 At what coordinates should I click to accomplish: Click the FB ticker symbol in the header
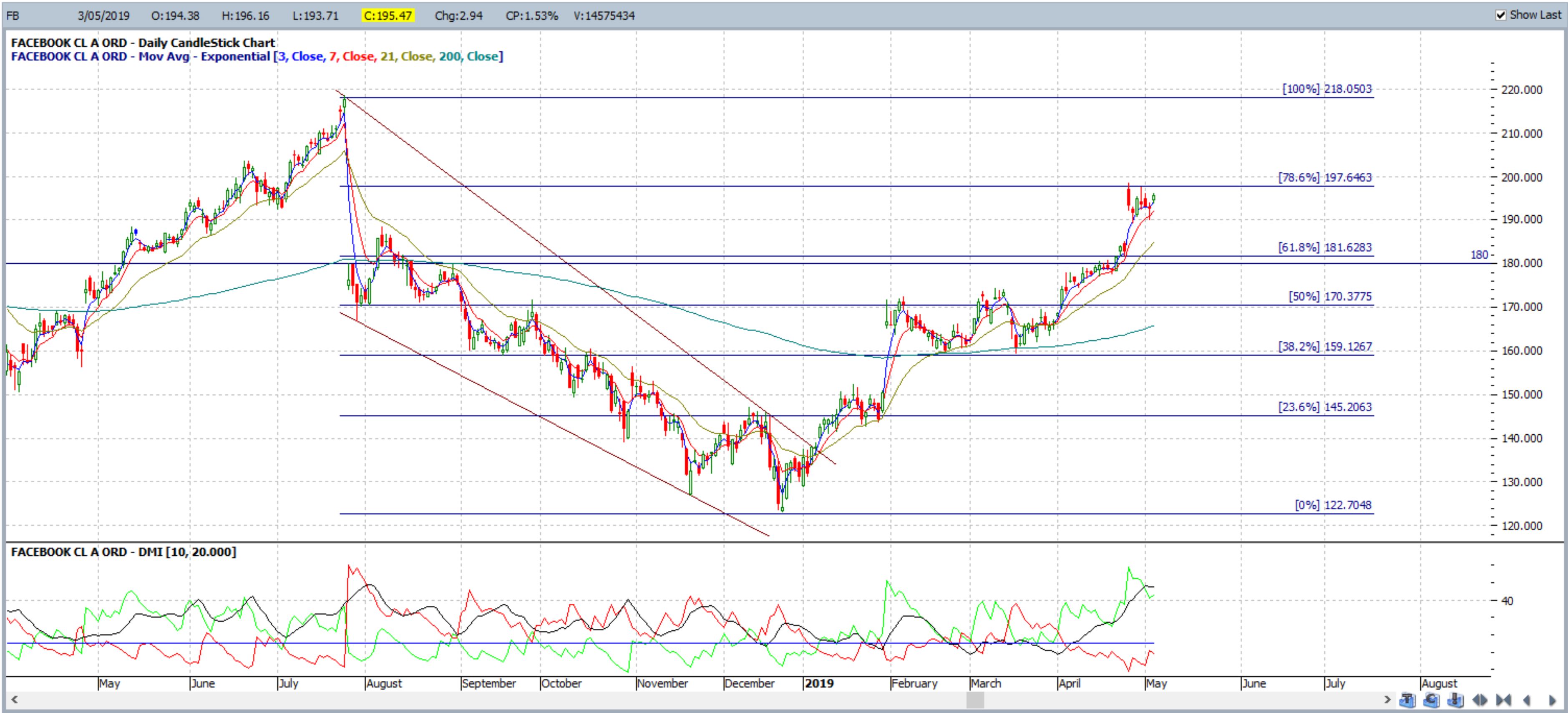(13, 16)
